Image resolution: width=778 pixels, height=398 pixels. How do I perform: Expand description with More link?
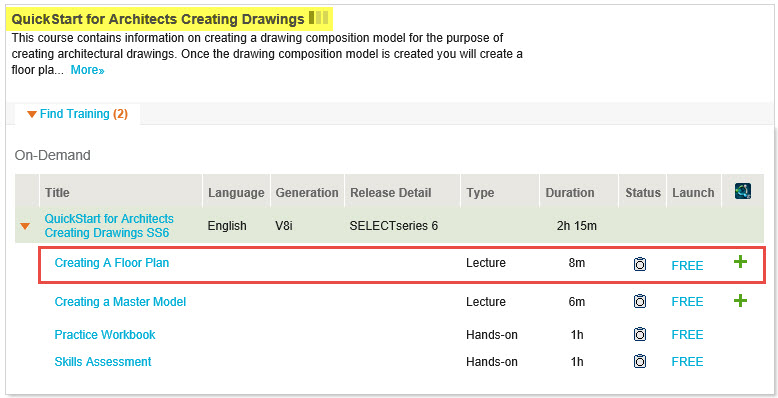[x=87, y=70]
